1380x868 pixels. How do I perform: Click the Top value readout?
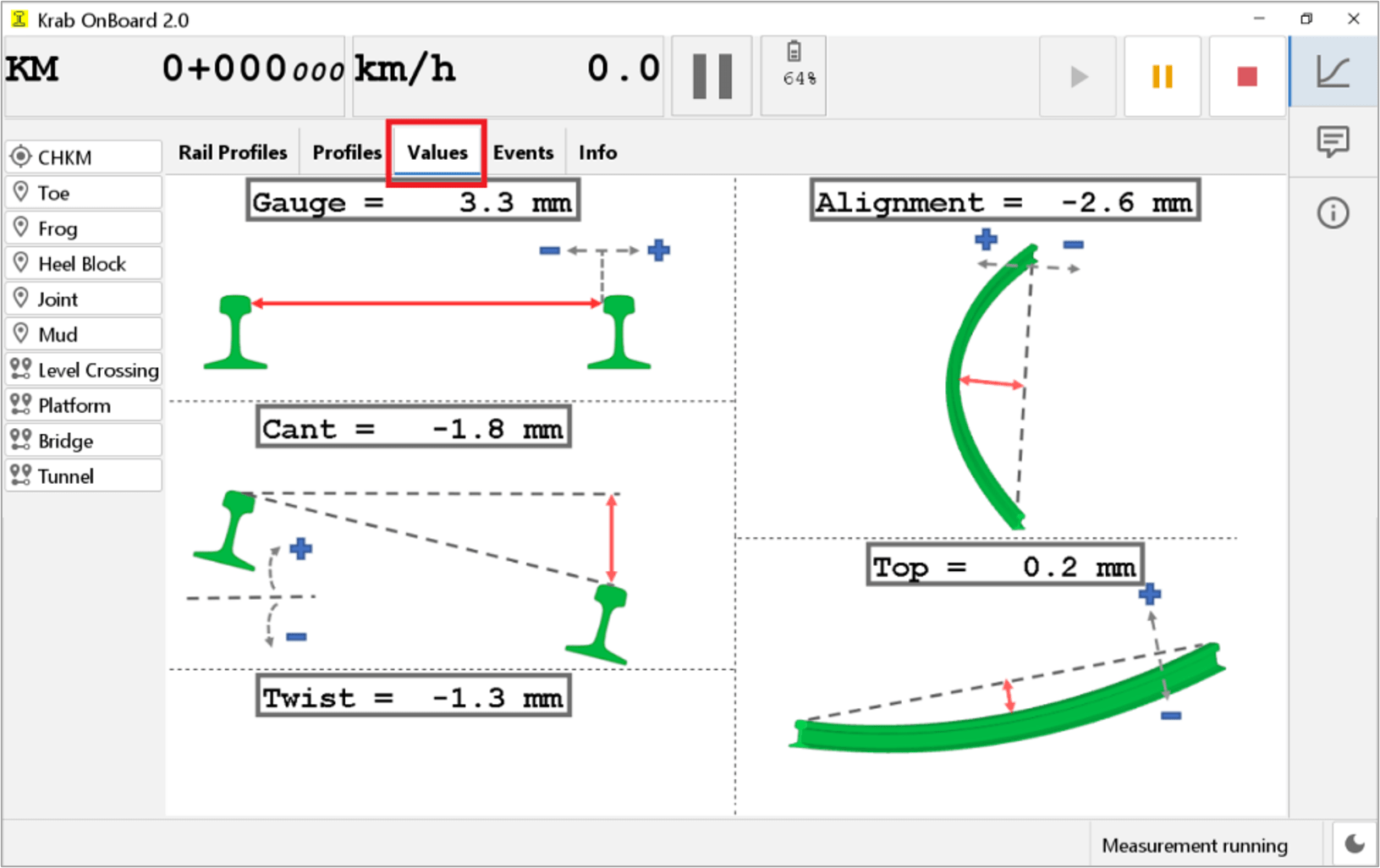click(1005, 566)
